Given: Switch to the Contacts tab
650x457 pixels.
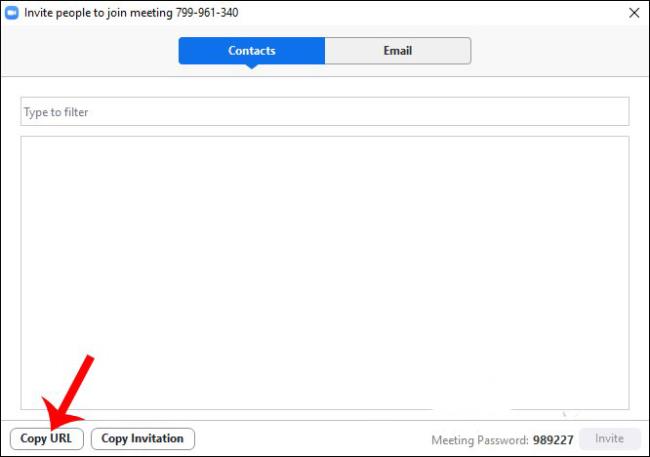Looking at the screenshot, I should 252,51.
